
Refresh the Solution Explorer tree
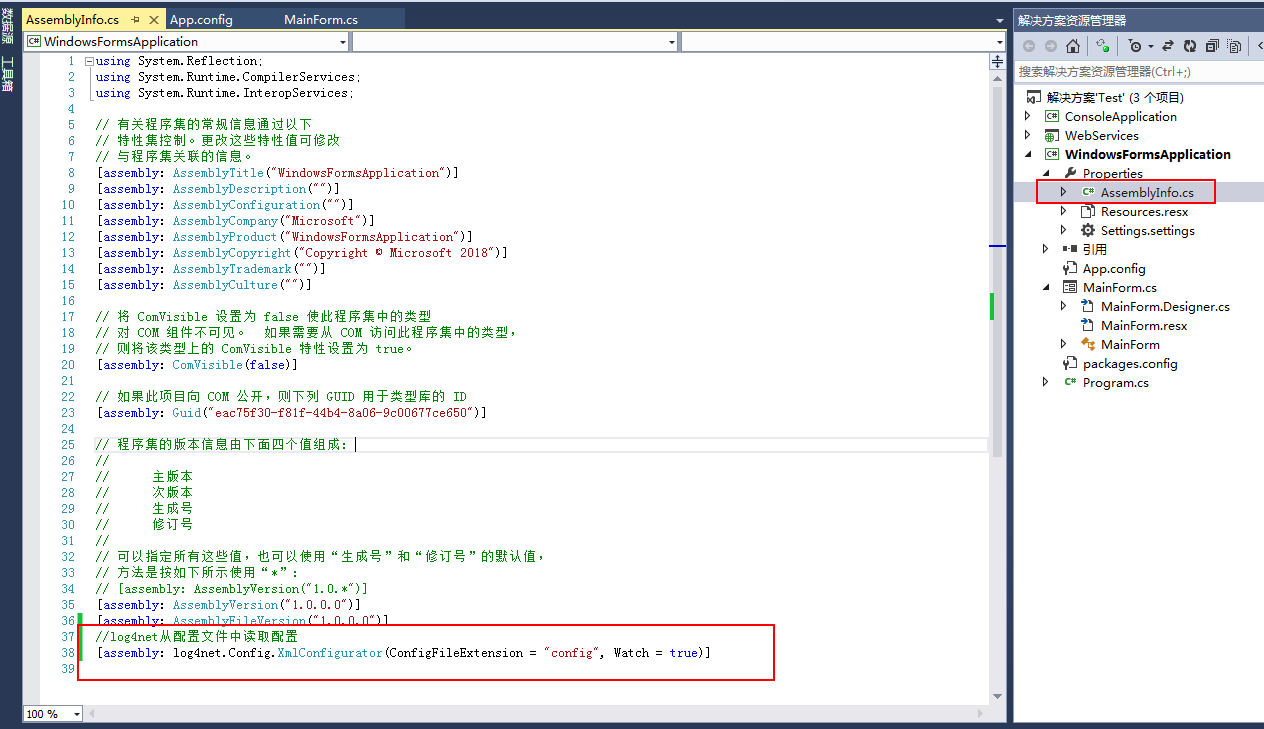(1190, 46)
